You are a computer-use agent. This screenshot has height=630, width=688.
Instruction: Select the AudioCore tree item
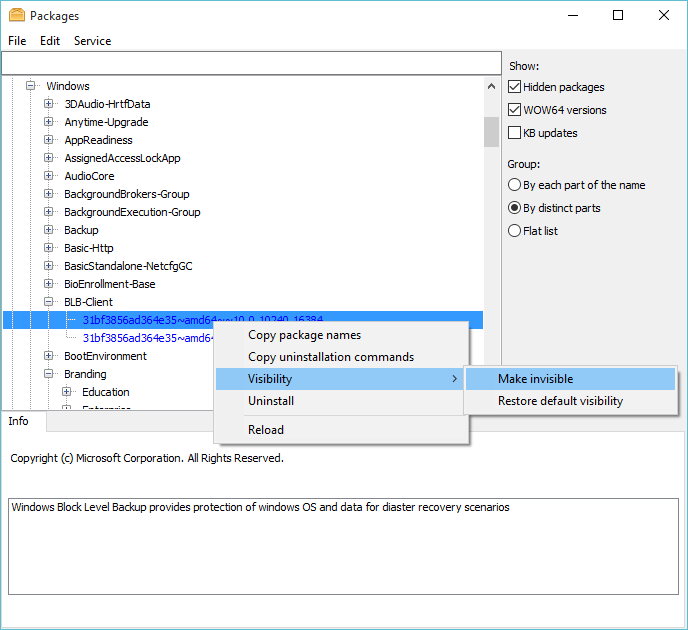89,176
